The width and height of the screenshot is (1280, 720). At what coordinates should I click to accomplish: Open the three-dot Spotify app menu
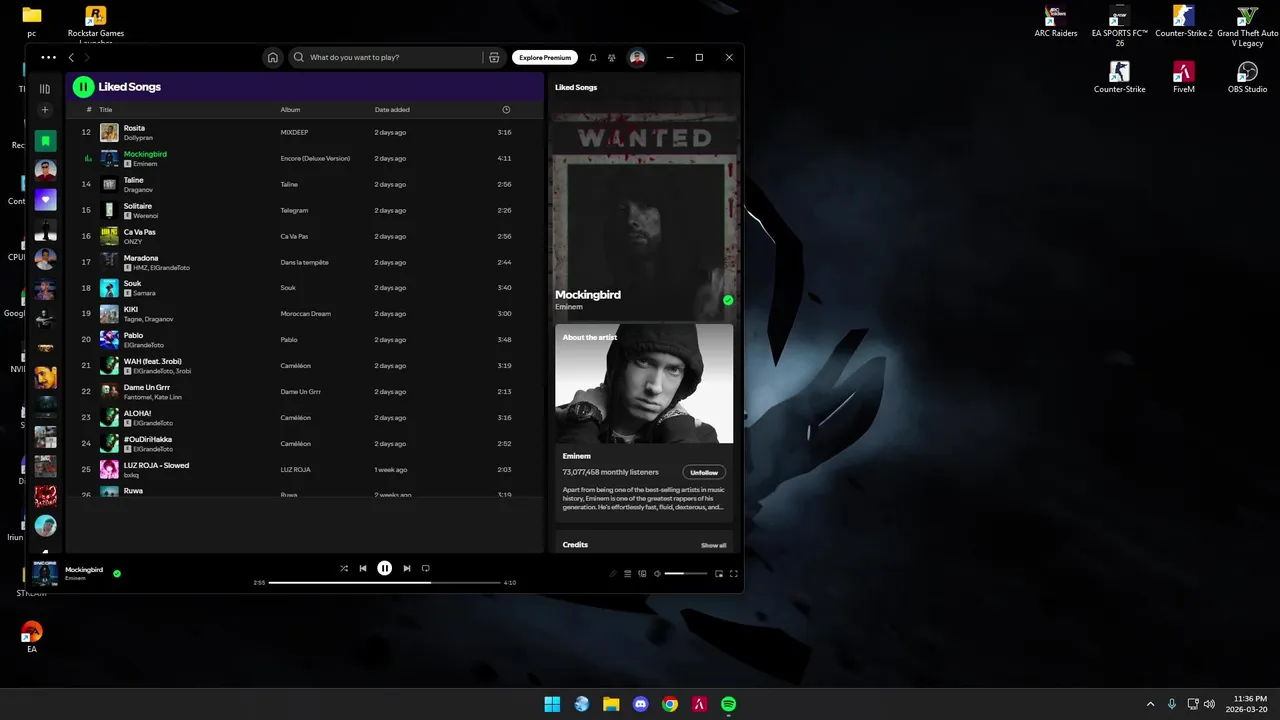pos(48,57)
